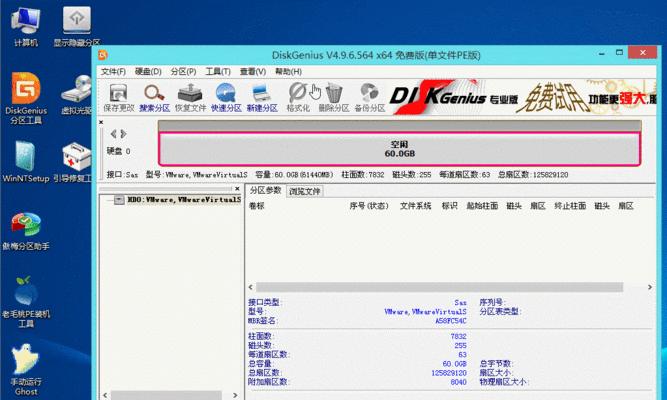Switch to the 浏览文件 tab
The image size is (667, 400).
point(305,191)
